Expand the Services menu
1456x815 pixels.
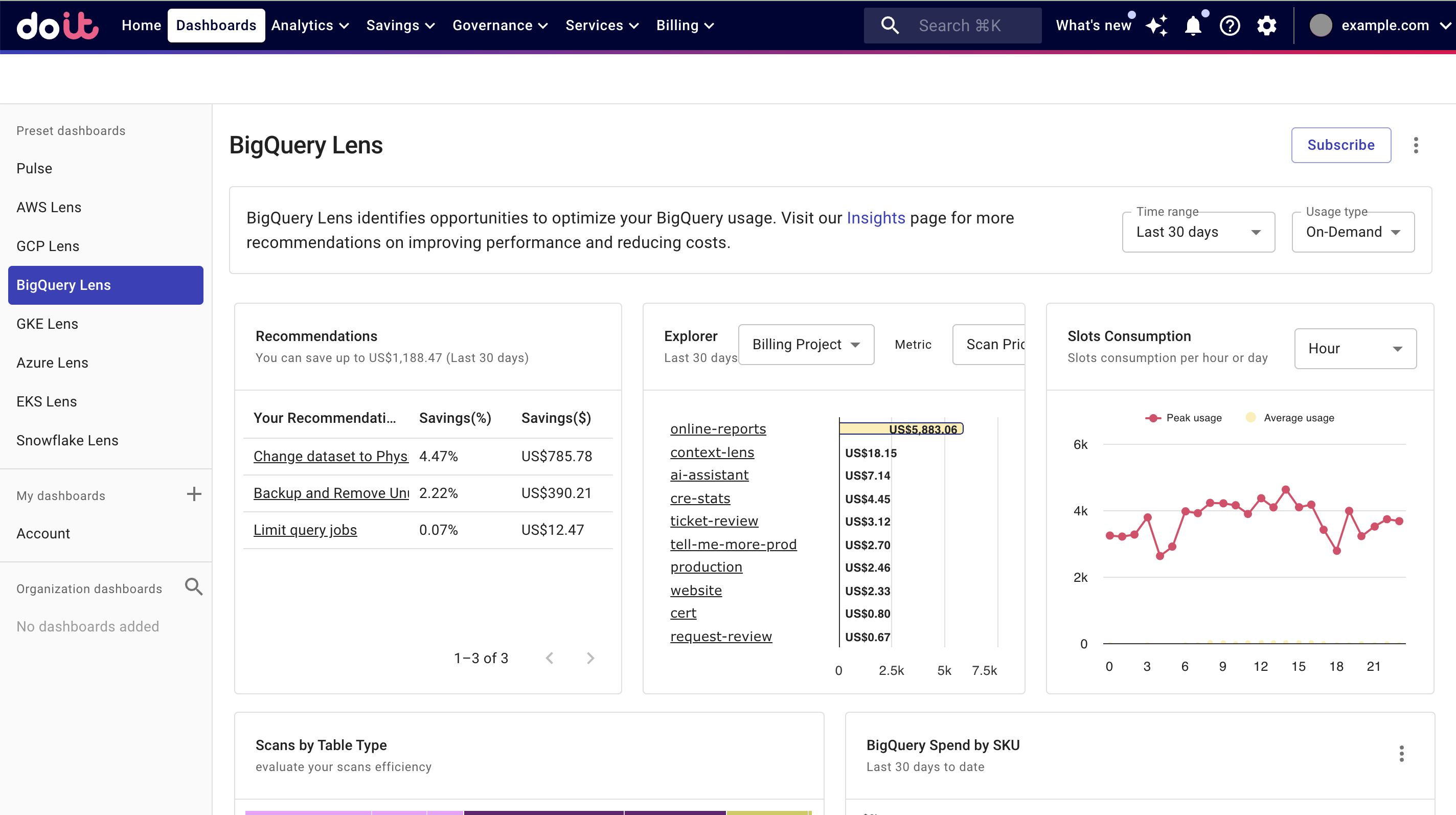tap(602, 26)
